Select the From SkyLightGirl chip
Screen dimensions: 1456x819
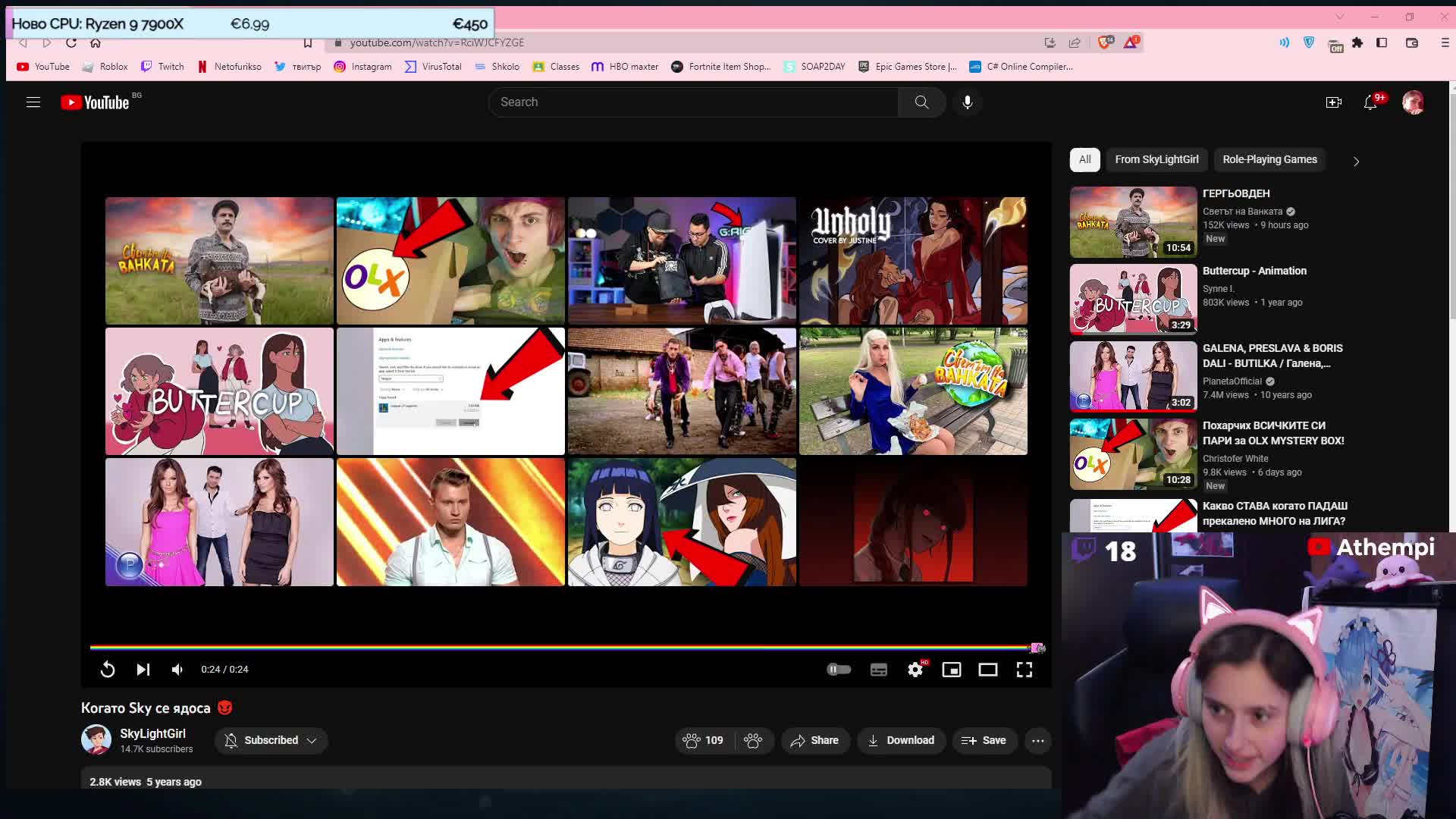pos(1156,159)
